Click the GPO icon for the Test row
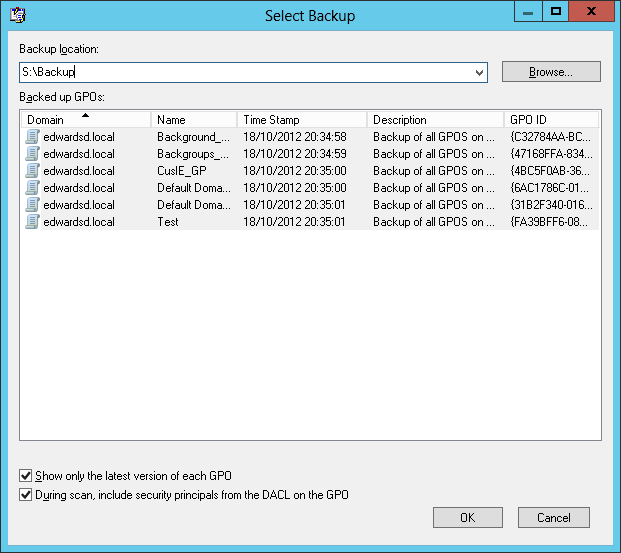Viewport: 621px width, 553px height. click(33, 222)
